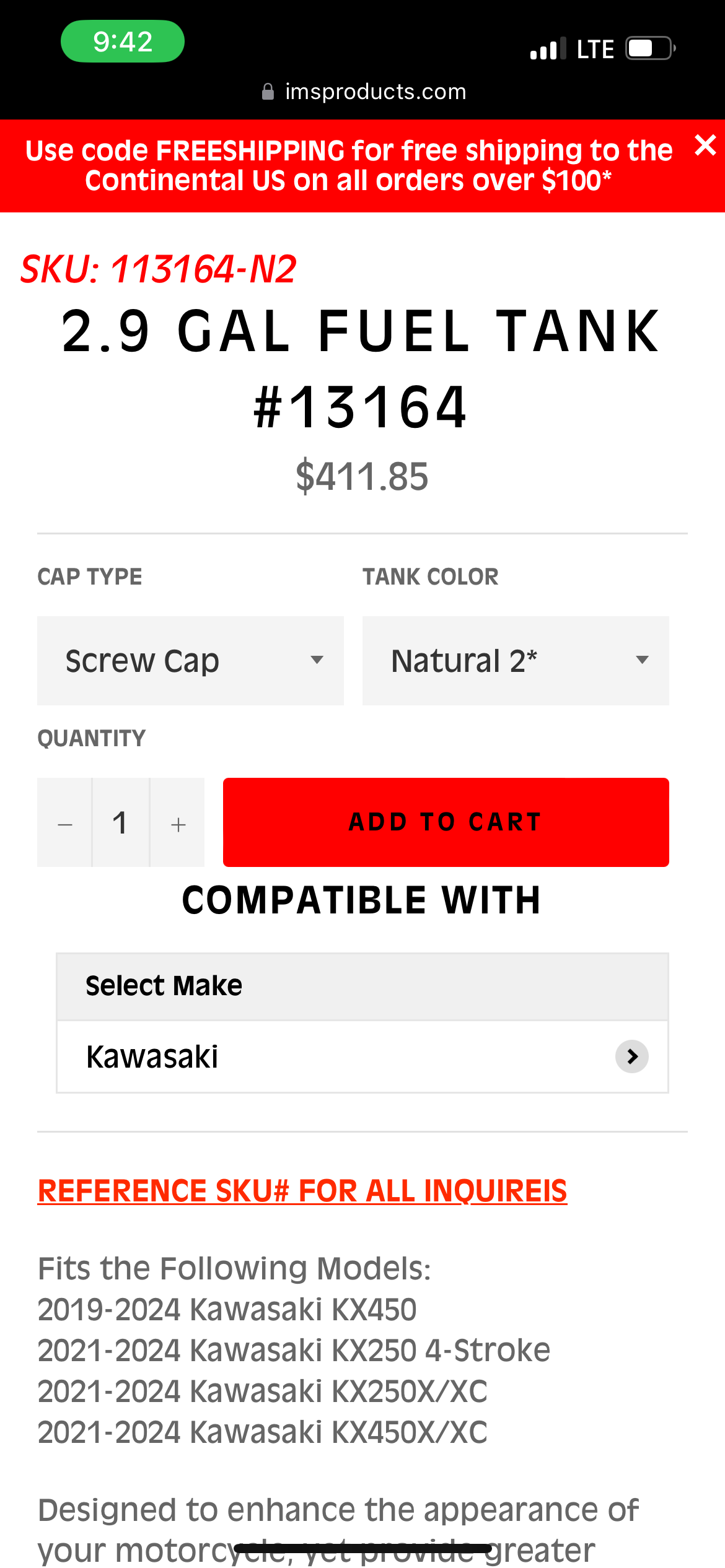Screen dimensions: 725x1568
Task: Open the Natural 2 tank color dropdown
Action: coord(514,660)
